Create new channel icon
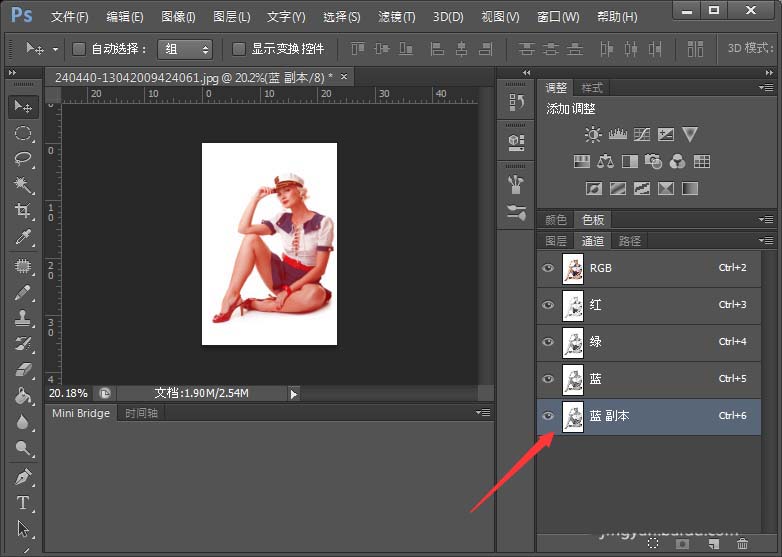The height and width of the screenshot is (557, 782). (x=714, y=544)
